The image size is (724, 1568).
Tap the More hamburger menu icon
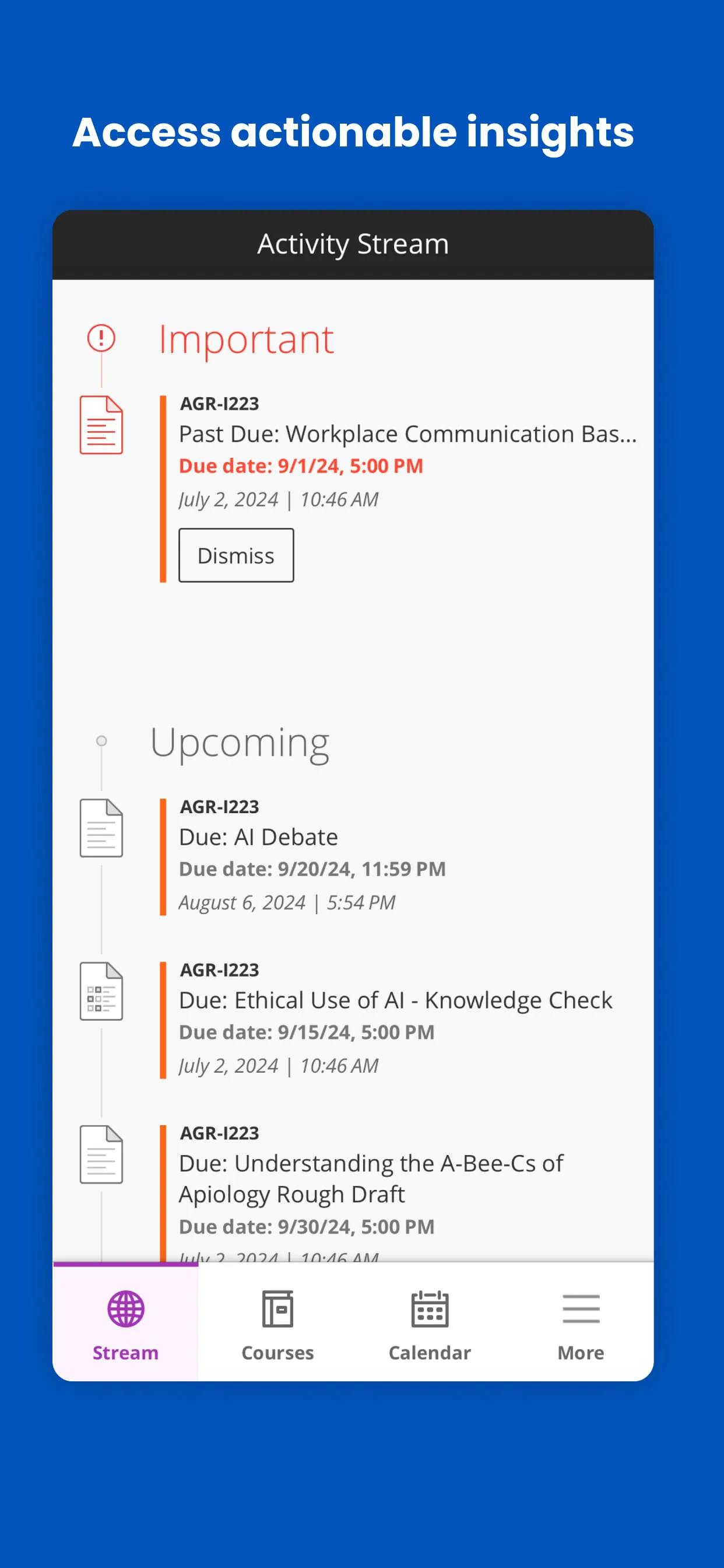[x=581, y=1308]
